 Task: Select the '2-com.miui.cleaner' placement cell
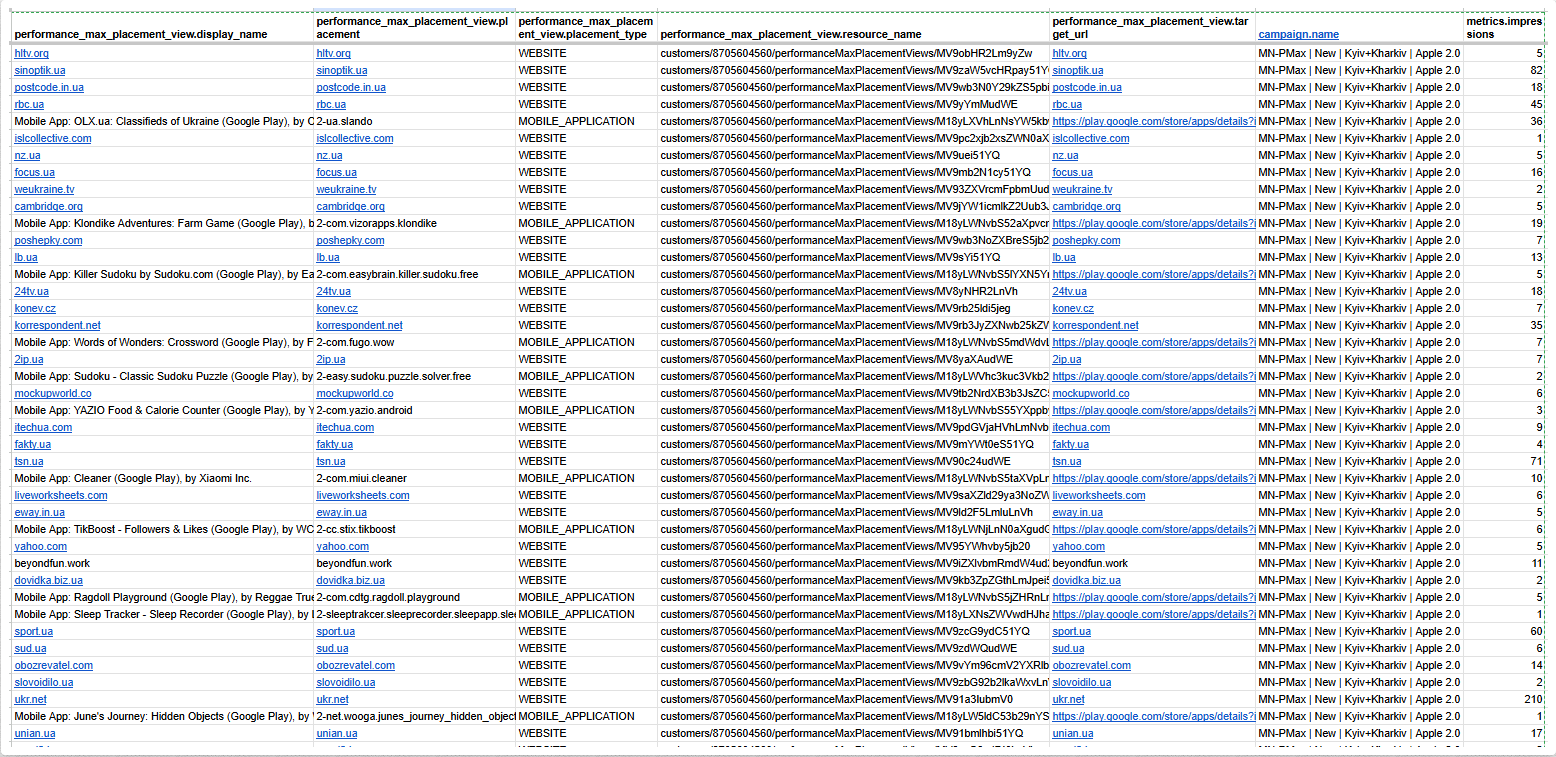coord(414,478)
